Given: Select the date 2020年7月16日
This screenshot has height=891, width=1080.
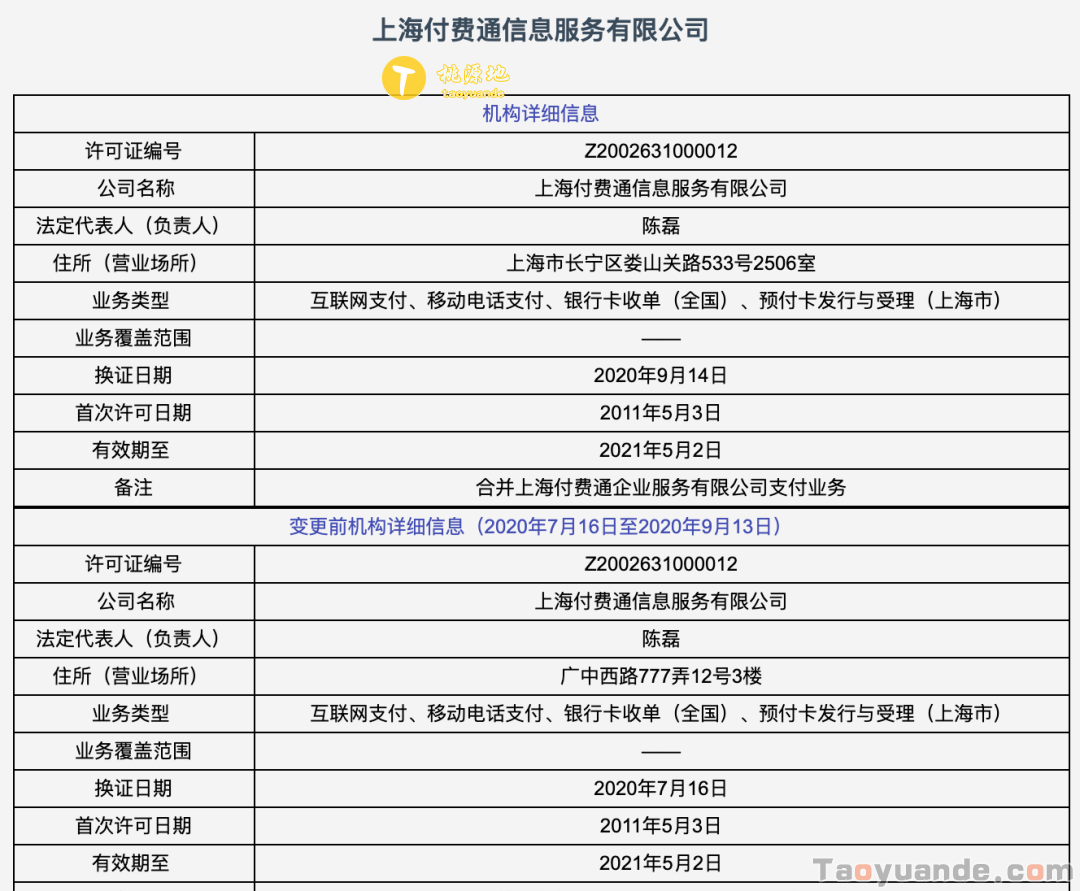Looking at the screenshot, I should pyautogui.click(x=661, y=789).
